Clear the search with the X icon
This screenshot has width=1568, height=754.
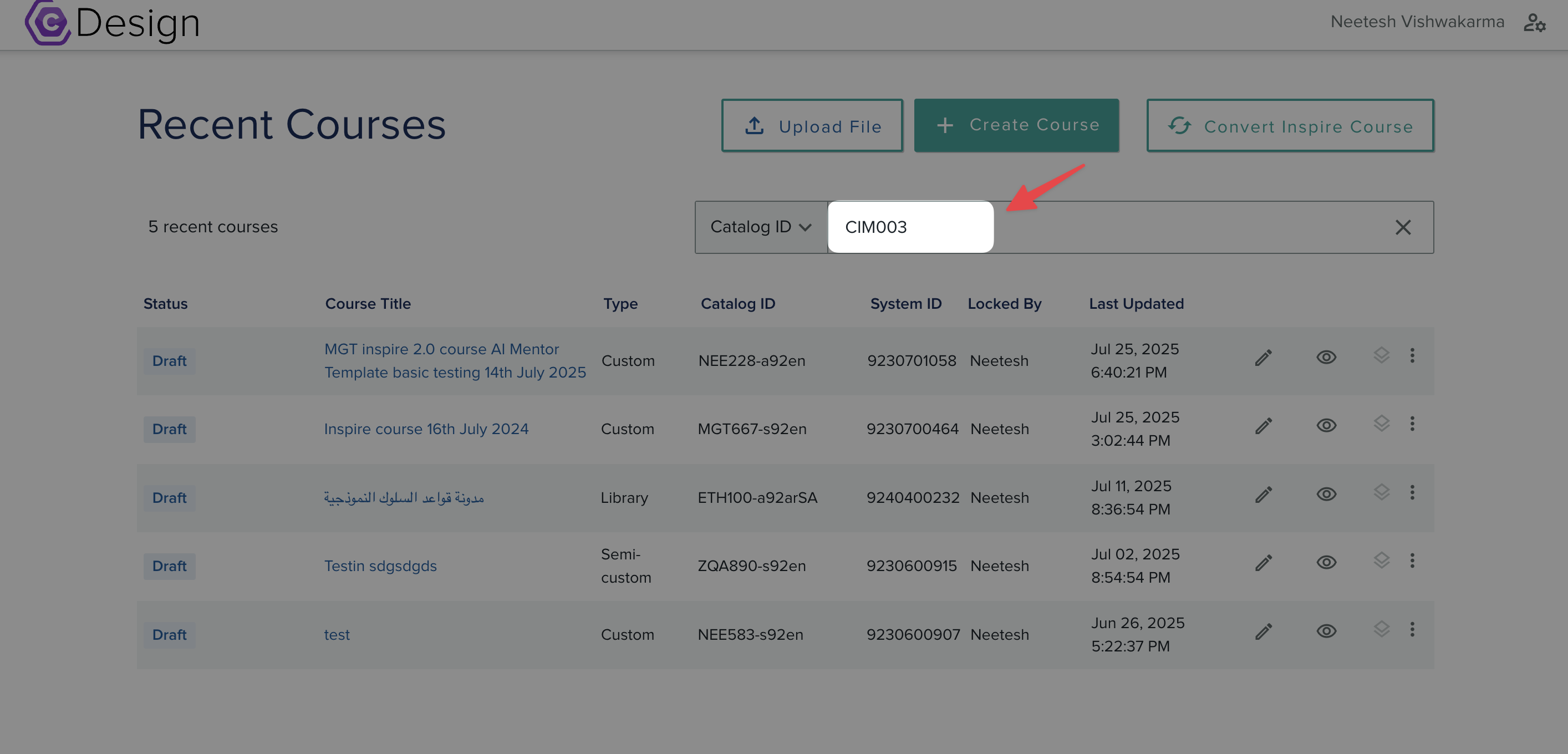[1402, 227]
